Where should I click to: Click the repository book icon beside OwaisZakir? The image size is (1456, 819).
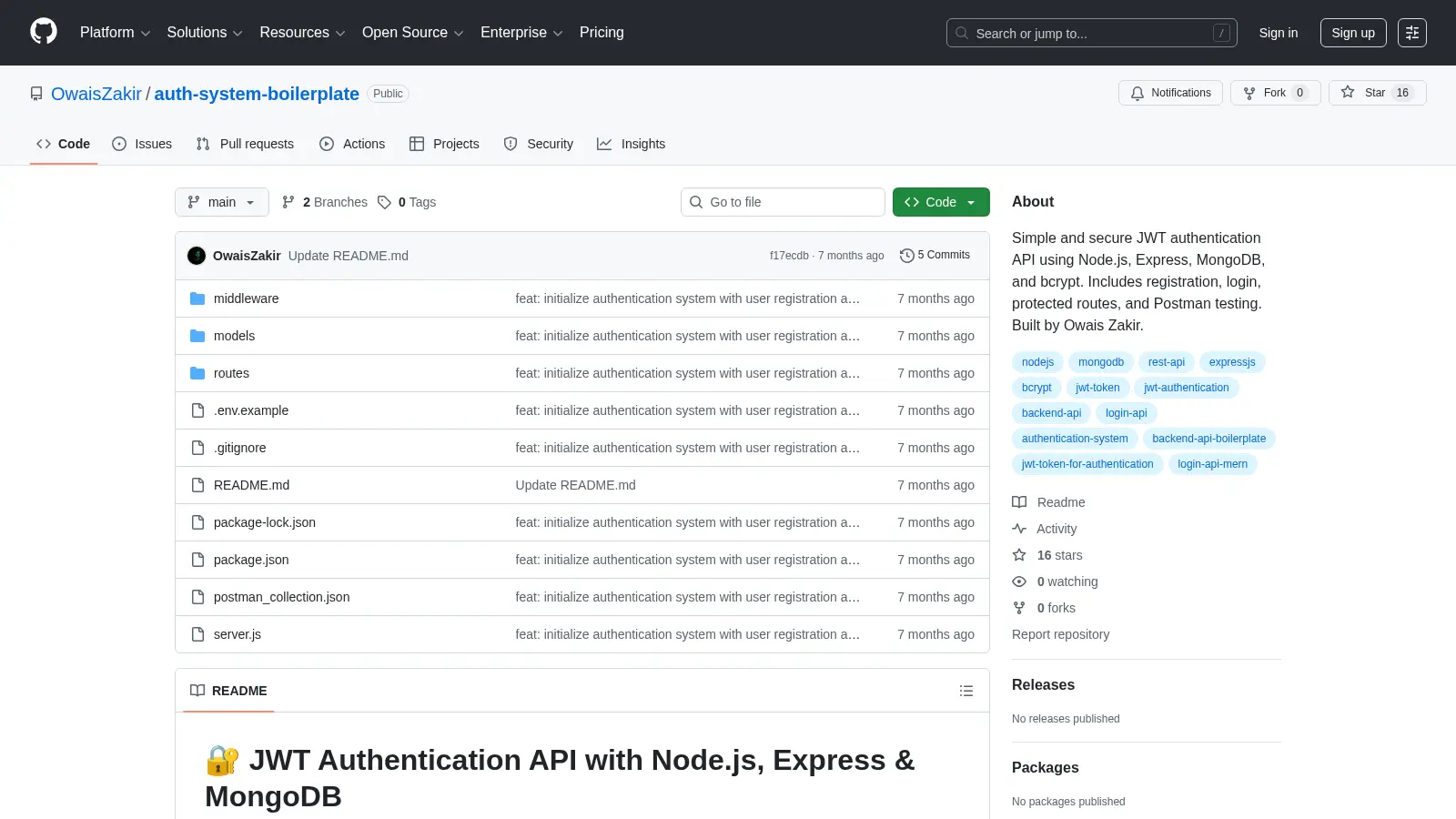coord(36,94)
